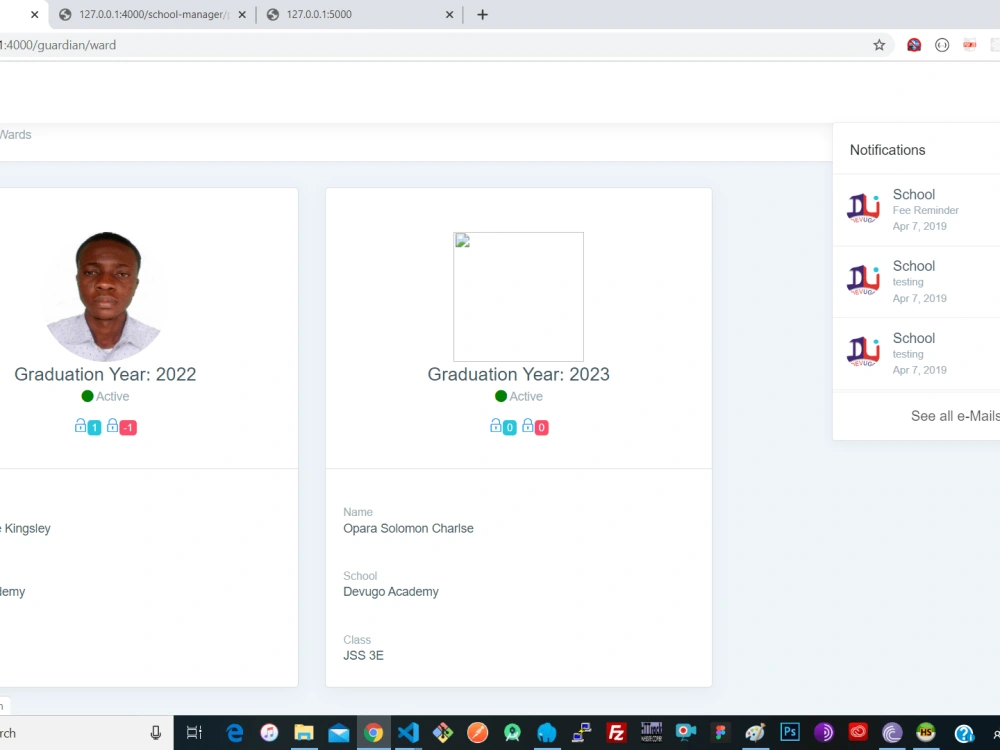Click See all e-Mails link

tap(955, 416)
